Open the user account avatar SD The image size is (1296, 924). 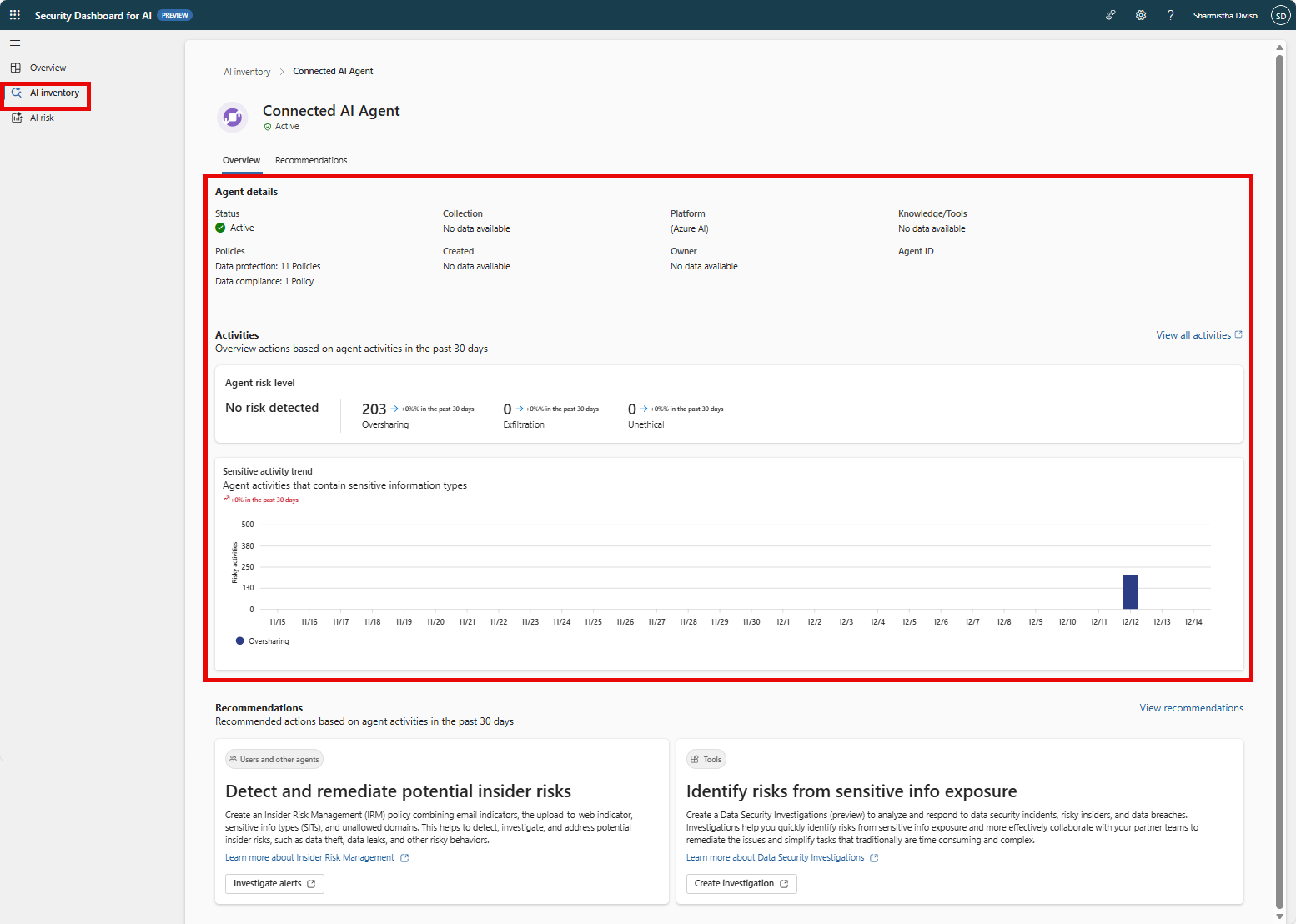1280,15
